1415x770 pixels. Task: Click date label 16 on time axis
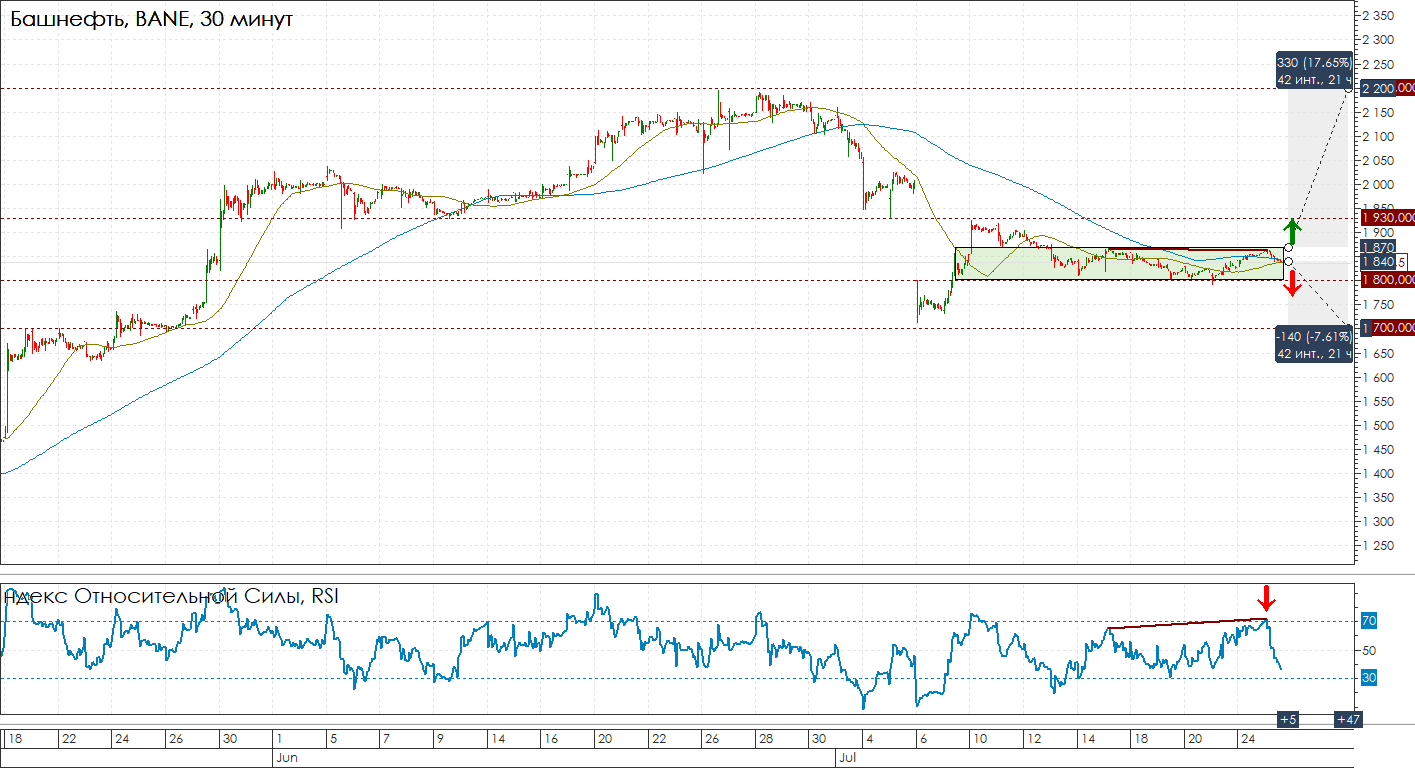550,739
